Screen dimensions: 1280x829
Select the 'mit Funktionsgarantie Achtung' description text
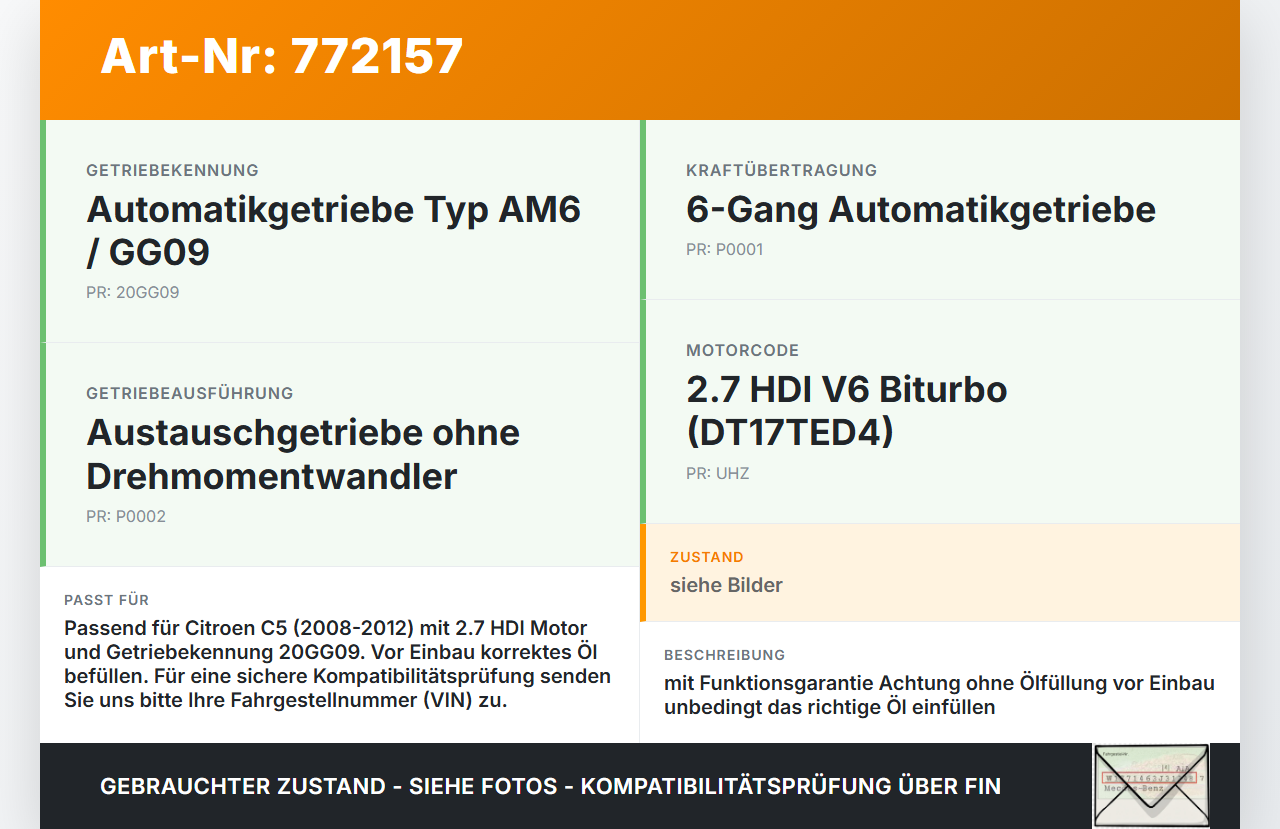939,695
